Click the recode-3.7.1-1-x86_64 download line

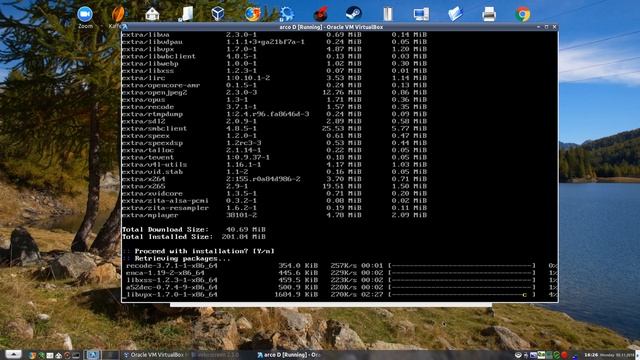point(341,266)
